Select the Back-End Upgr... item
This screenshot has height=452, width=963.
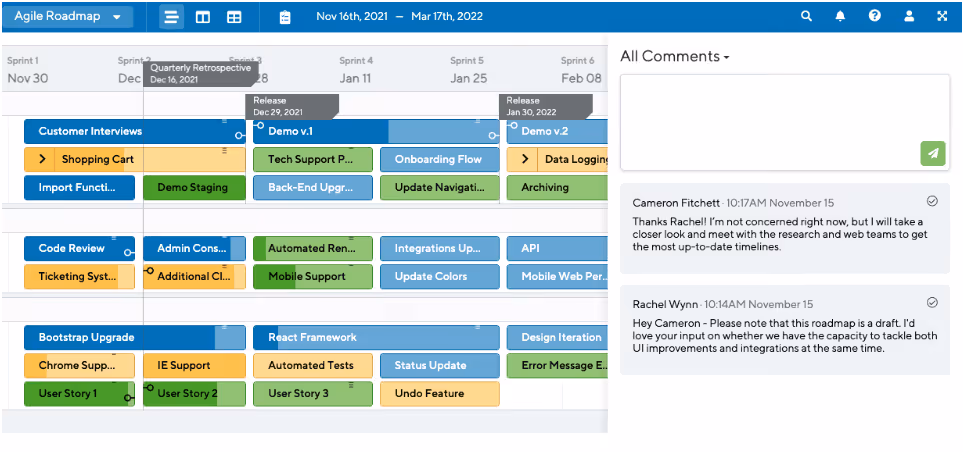pyautogui.click(x=313, y=187)
